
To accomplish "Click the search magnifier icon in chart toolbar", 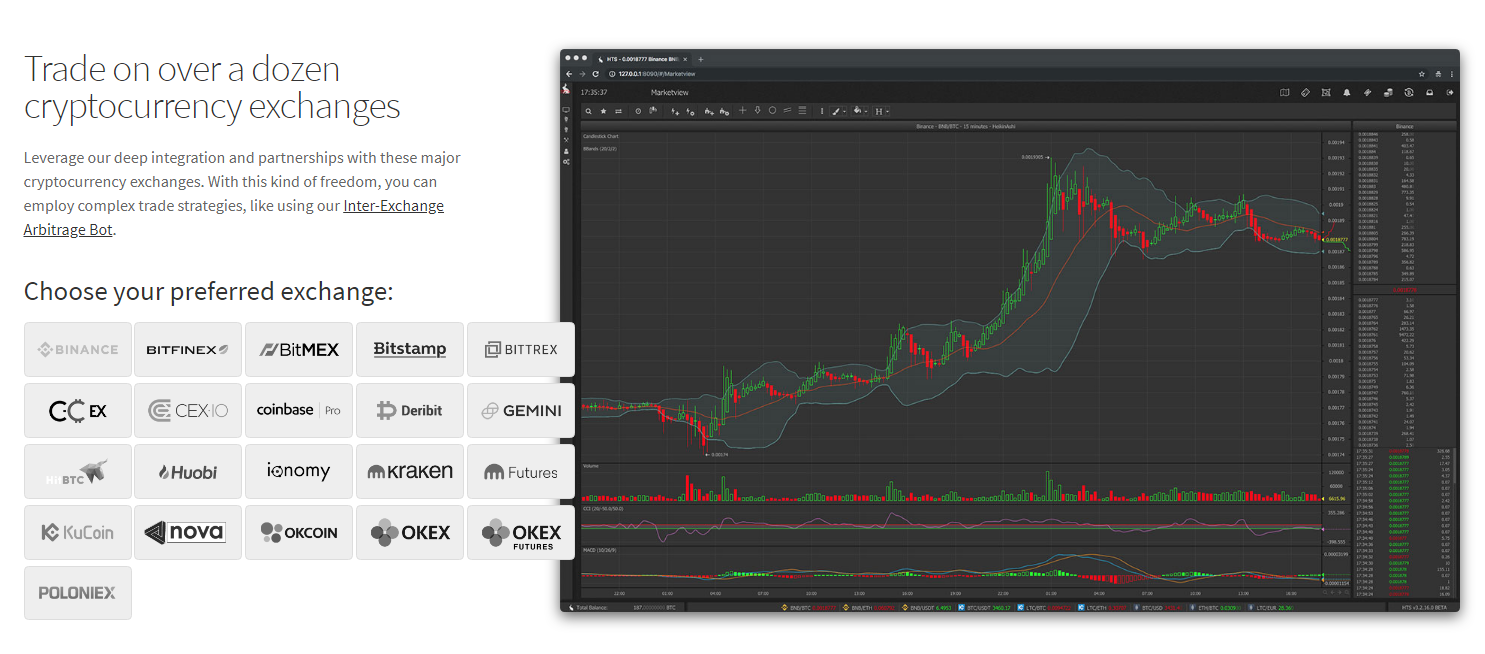I will (x=588, y=111).
